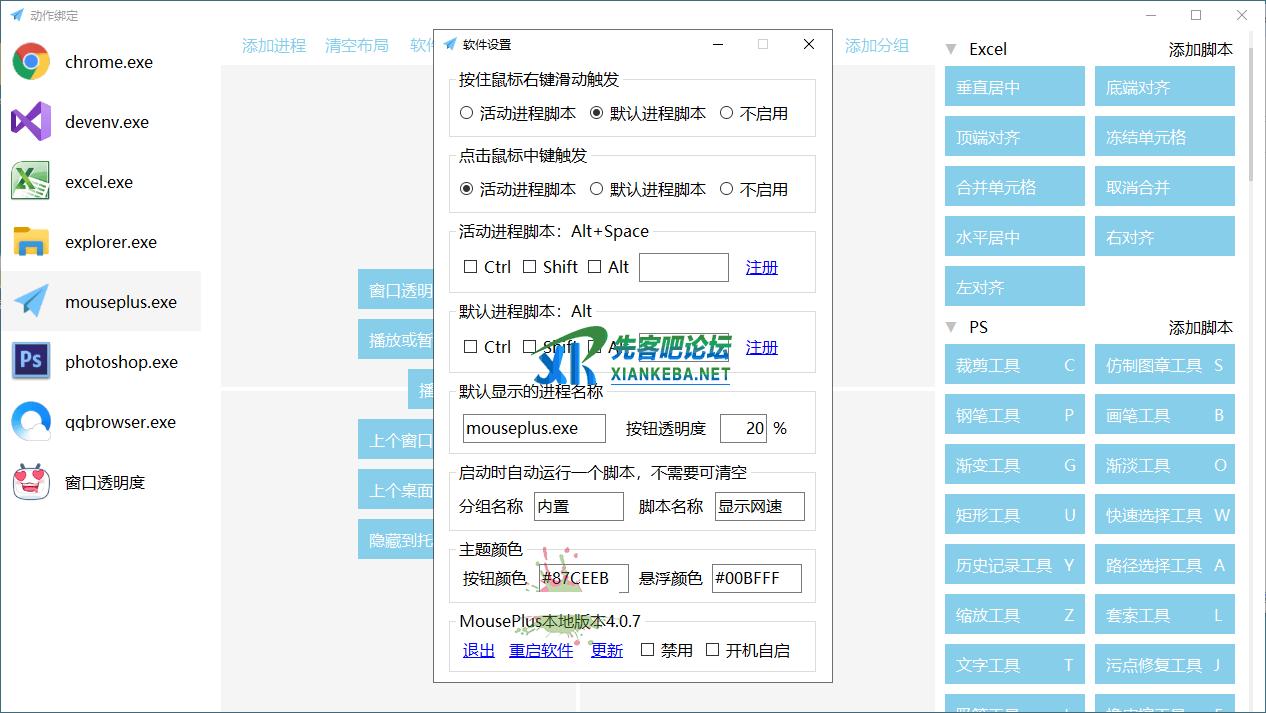
Task: Select 不启用 under right-button swipe trigger
Action: [726, 113]
